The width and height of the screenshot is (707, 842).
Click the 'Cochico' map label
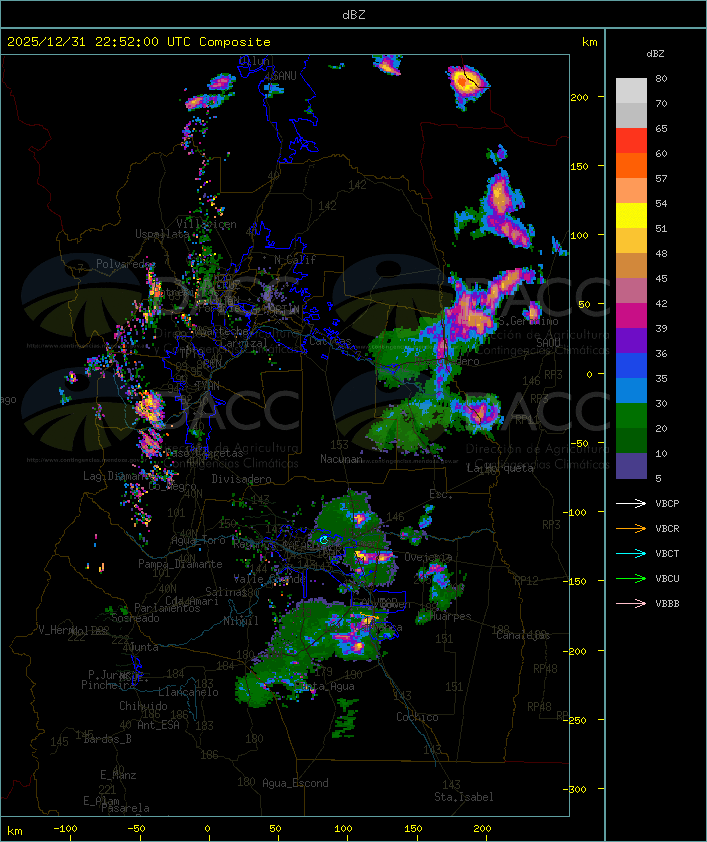pyautogui.click(x=417, y=717)
